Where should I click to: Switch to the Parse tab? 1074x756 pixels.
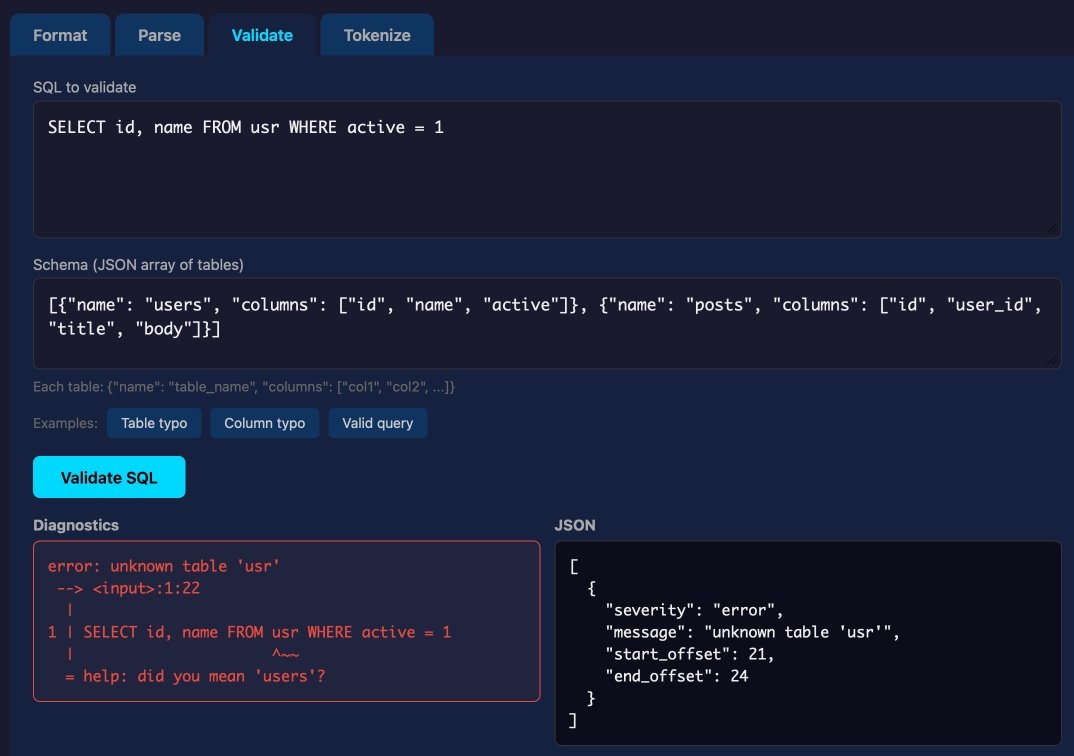[x=159, y=34]
